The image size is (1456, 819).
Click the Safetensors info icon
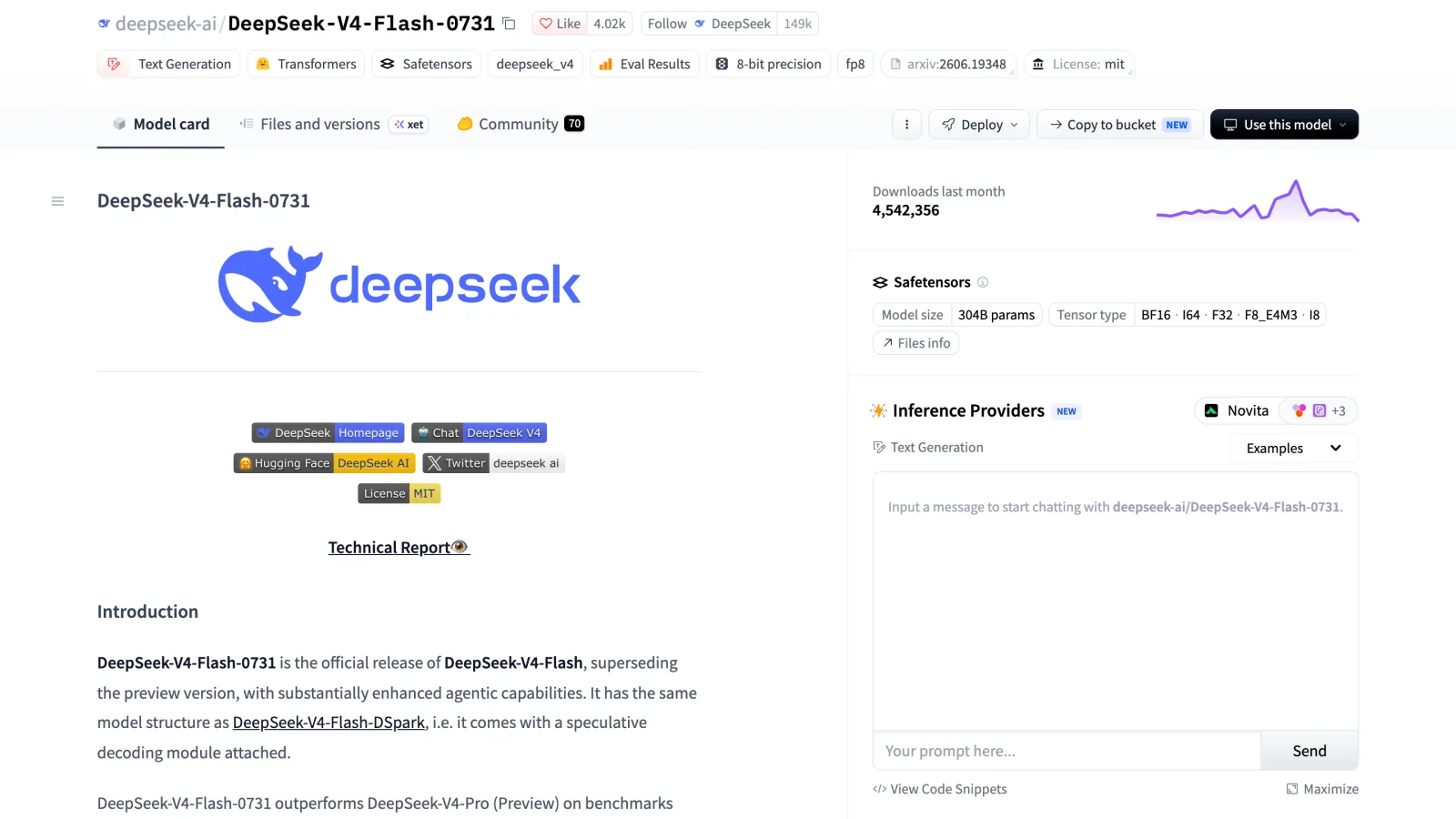click(983, 282)
